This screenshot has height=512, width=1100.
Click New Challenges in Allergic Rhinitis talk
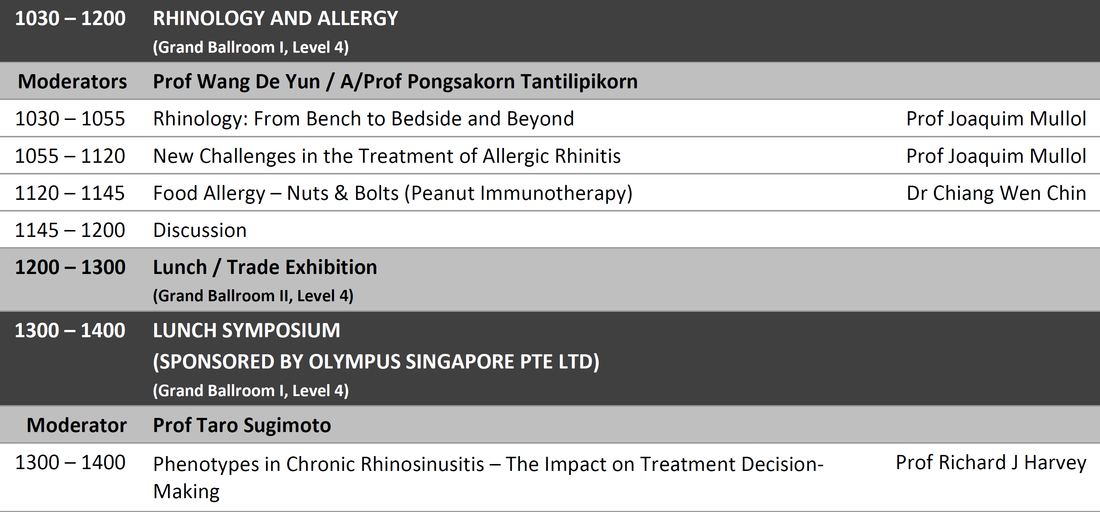pos(387,156)
